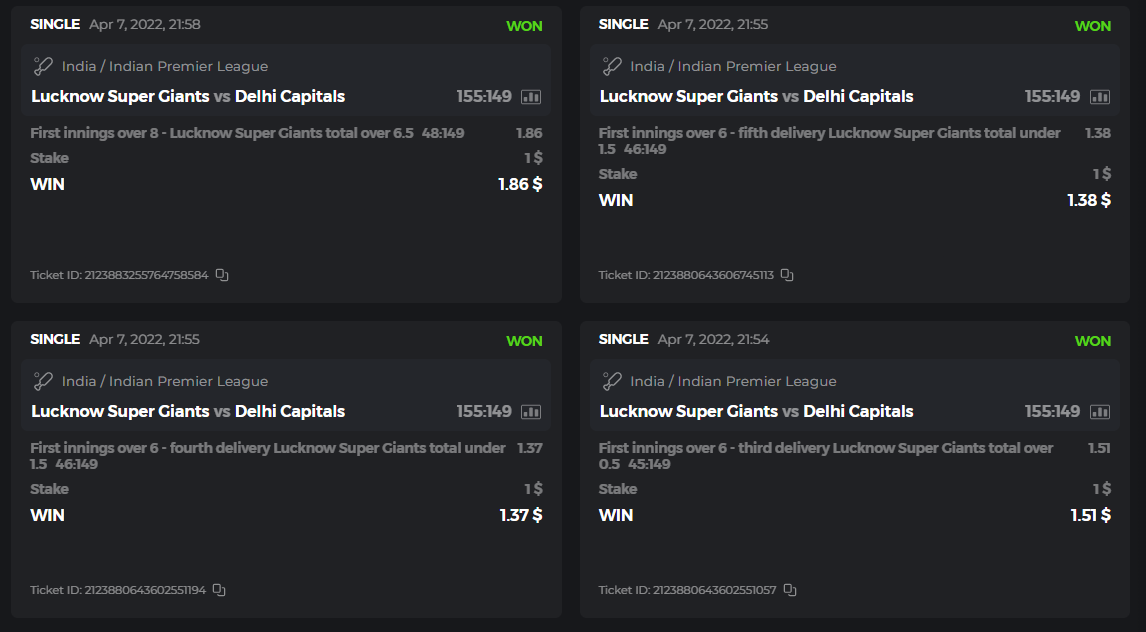Viewport: 1146px width, 632px height.
Task: Open statistics icon on the fifth delivery bet
Action: [x=1100, y=97]
